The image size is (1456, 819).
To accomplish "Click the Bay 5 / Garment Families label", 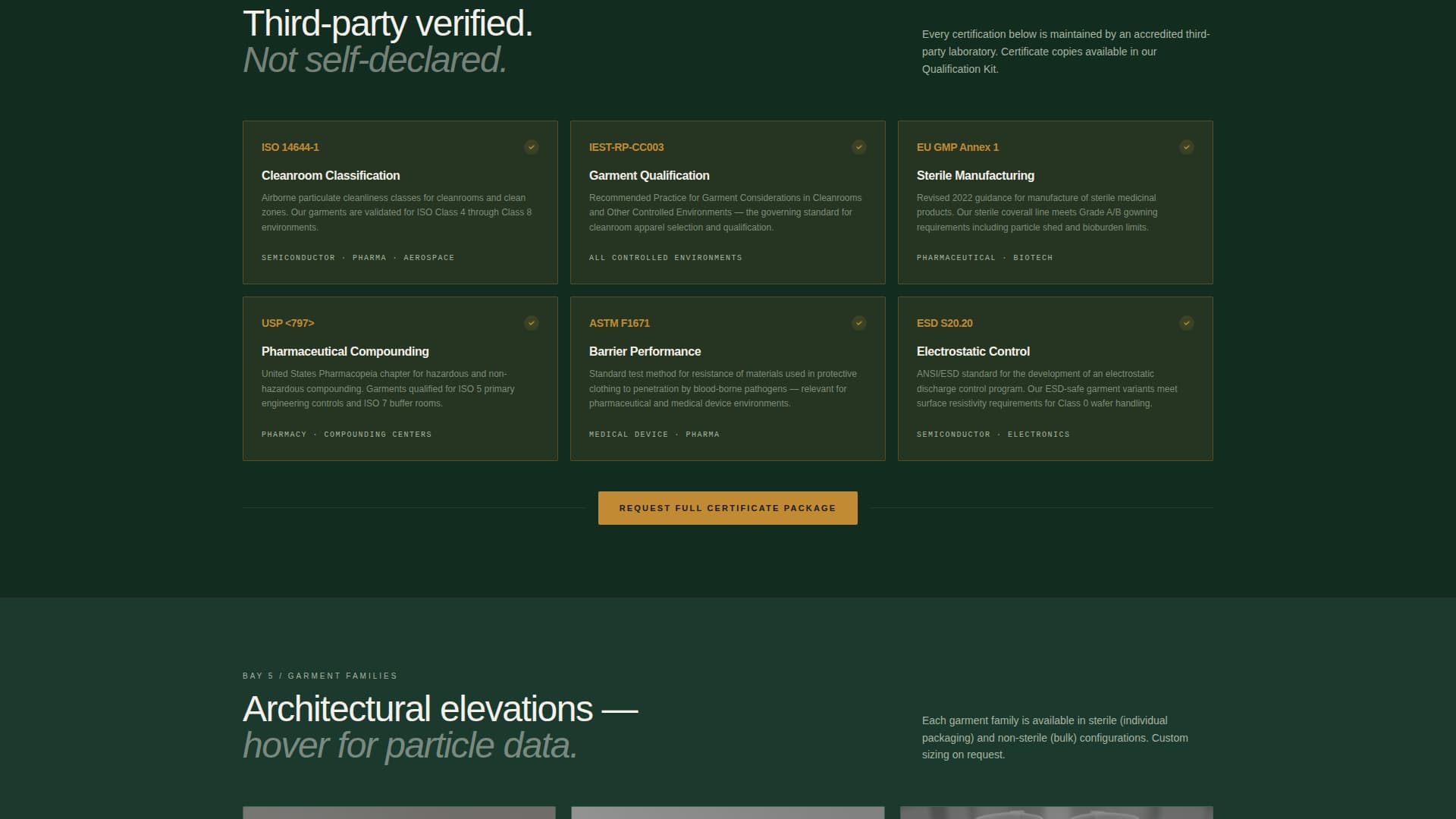I will click(x=320, y=676).
